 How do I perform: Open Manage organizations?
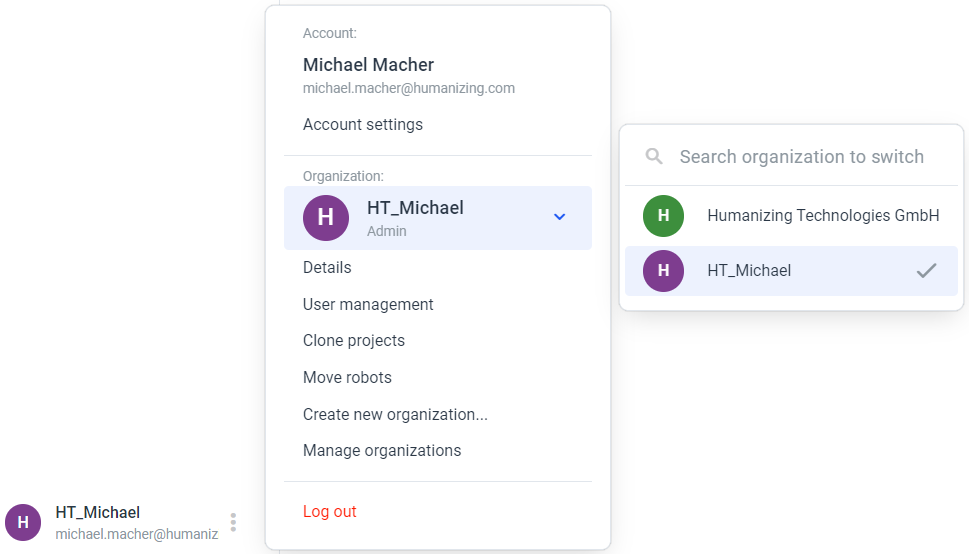click(381, 451)
